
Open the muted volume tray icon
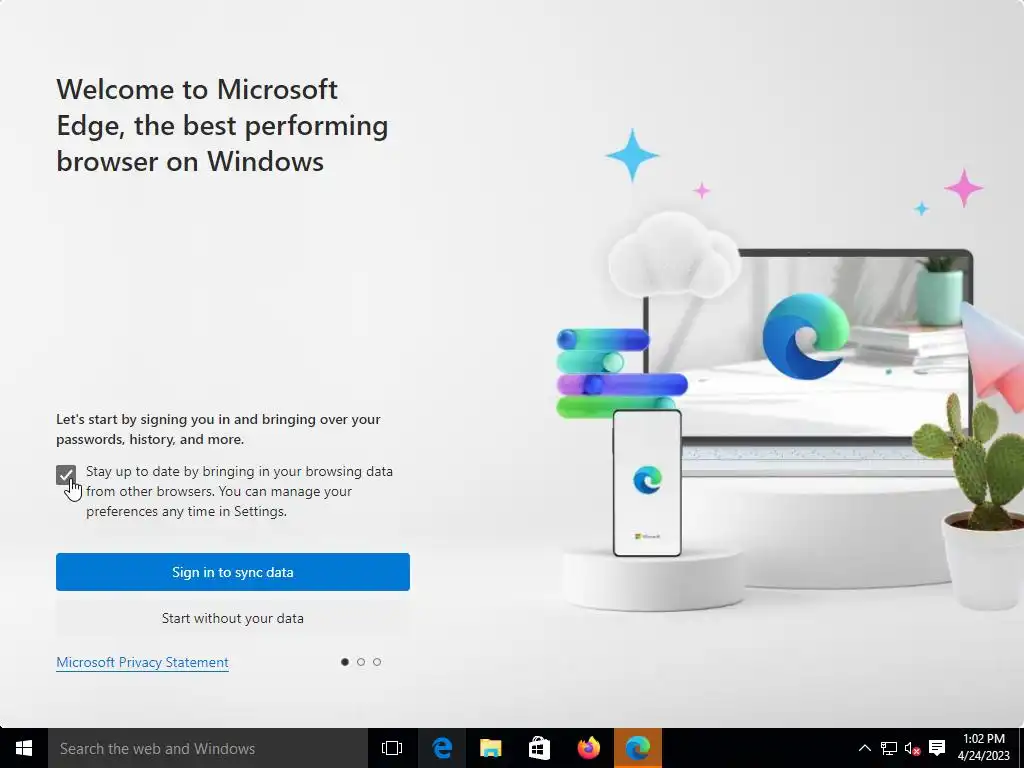912,748
